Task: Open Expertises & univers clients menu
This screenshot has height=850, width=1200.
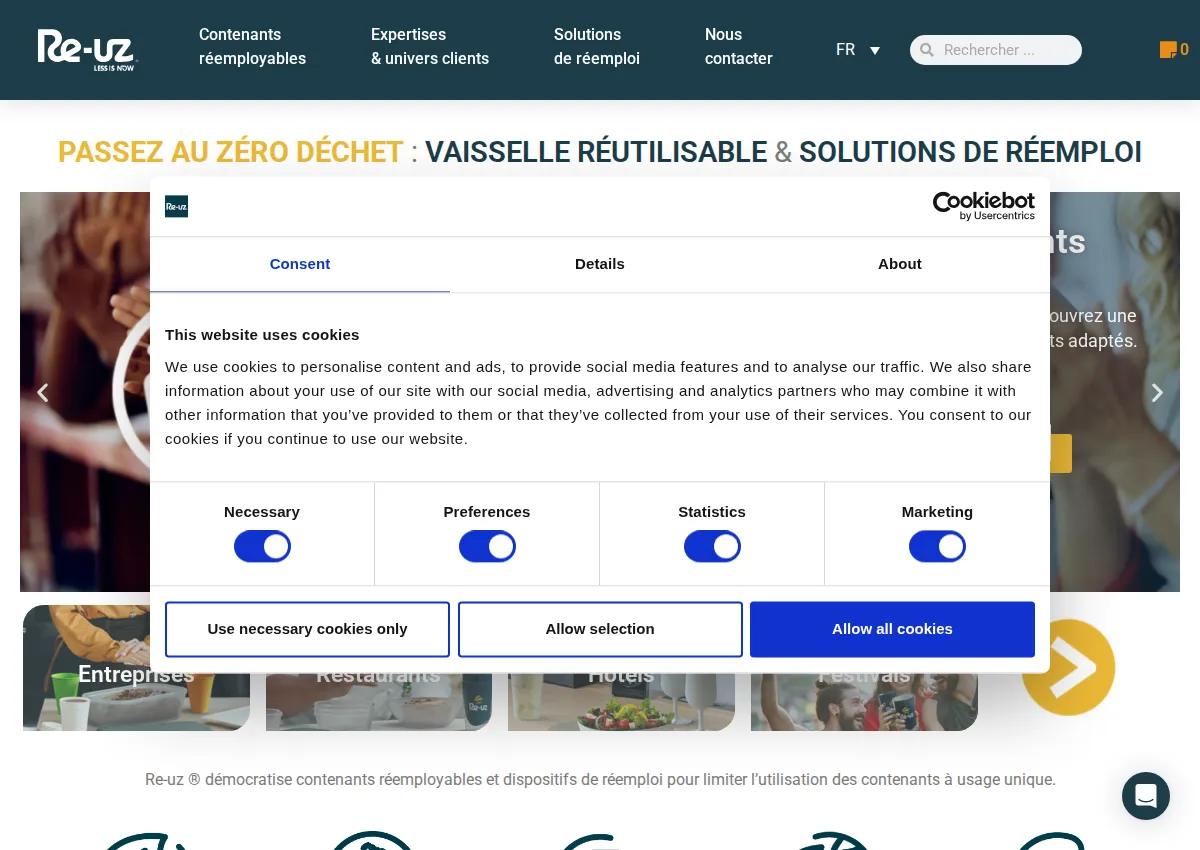Action: [430, 47]
